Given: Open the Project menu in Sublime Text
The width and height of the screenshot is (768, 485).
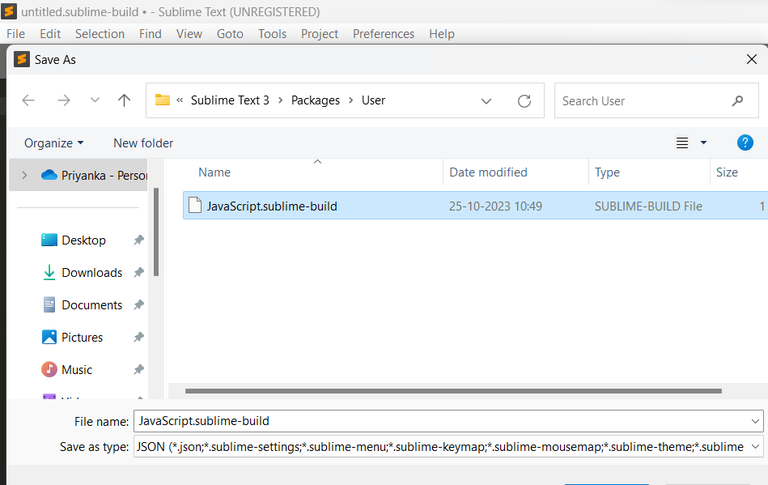Looking at the screenshot, I should 319,34.
